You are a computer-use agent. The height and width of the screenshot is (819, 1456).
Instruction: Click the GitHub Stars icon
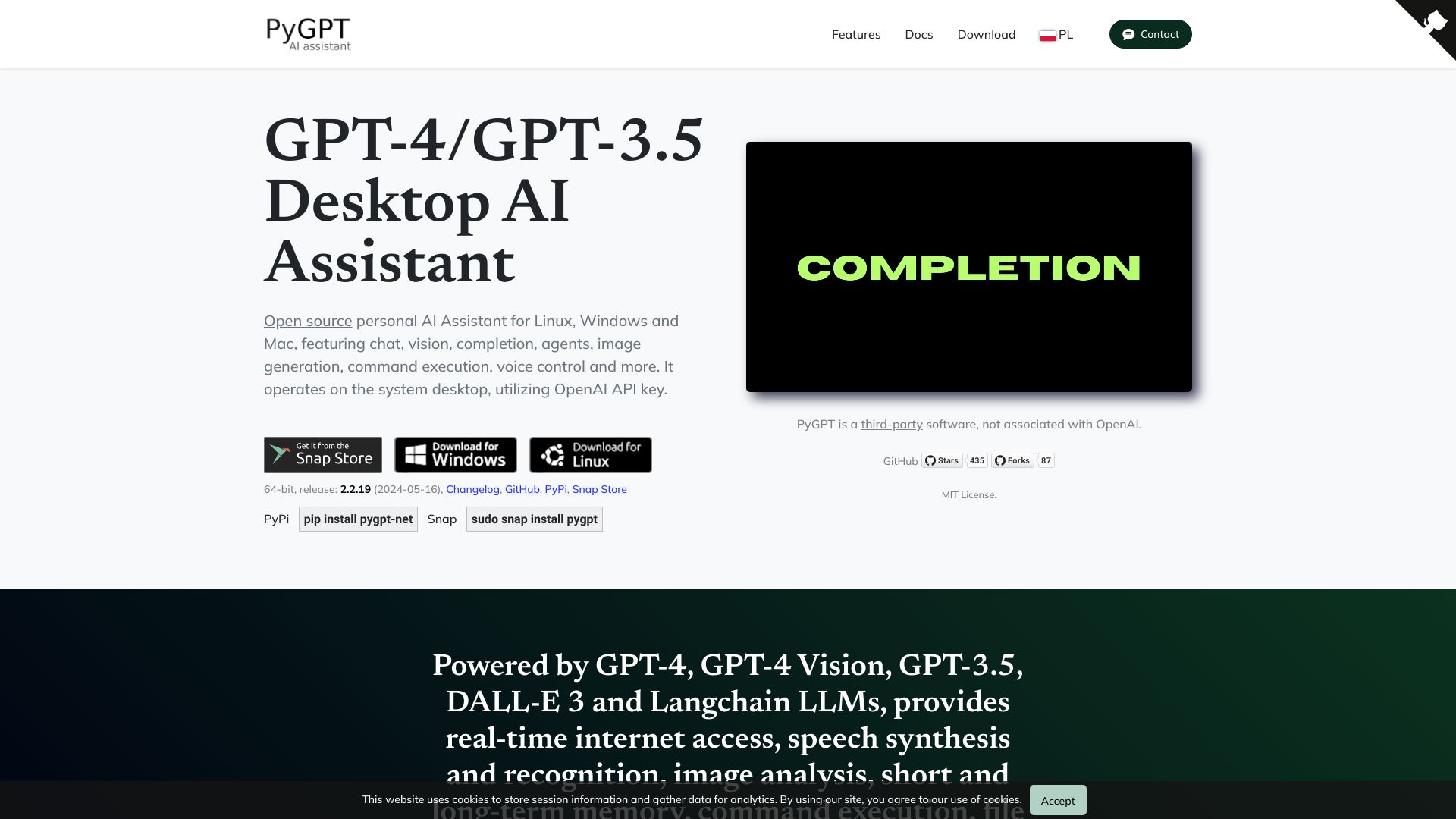pos(942,460)
